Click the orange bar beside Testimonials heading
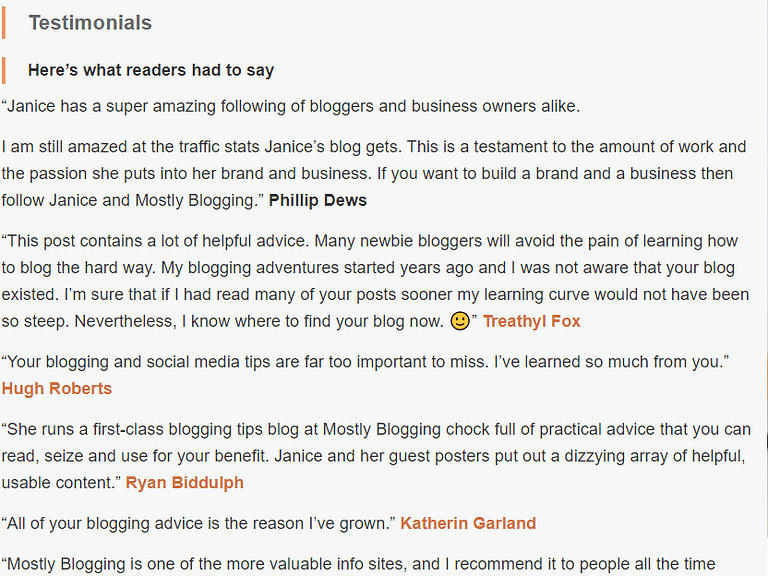Image resolution: width=768 pixels, height=576 pixels. click(x=5, y=22)
